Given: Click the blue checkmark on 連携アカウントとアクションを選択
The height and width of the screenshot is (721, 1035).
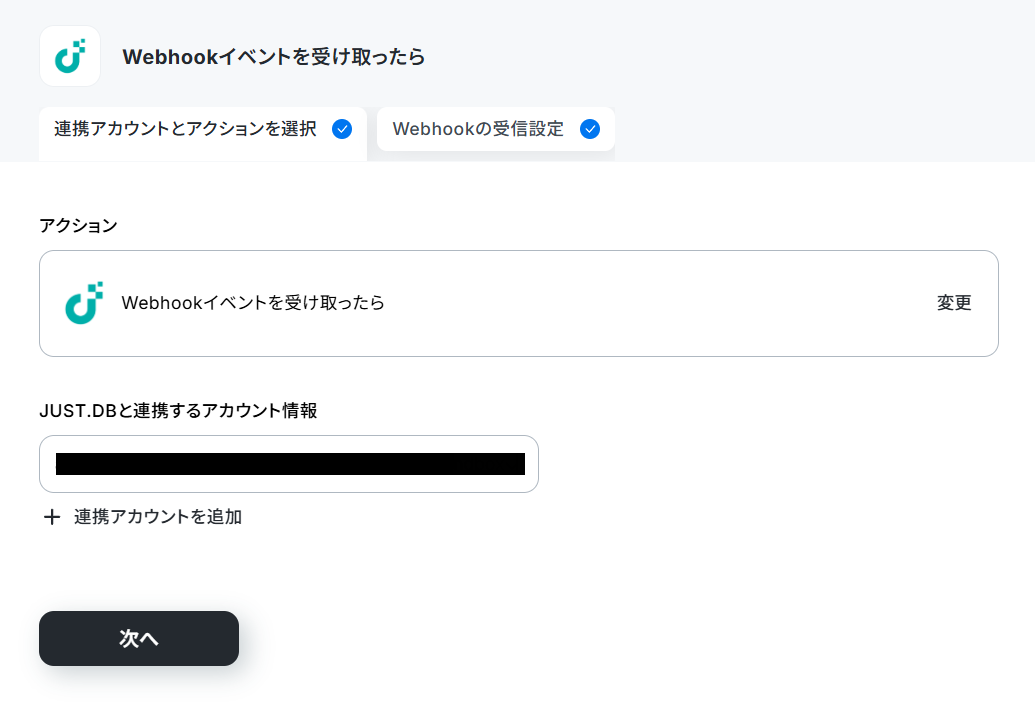Looking at the screenshot, I should pyautogui.click(x=342, y=129).
